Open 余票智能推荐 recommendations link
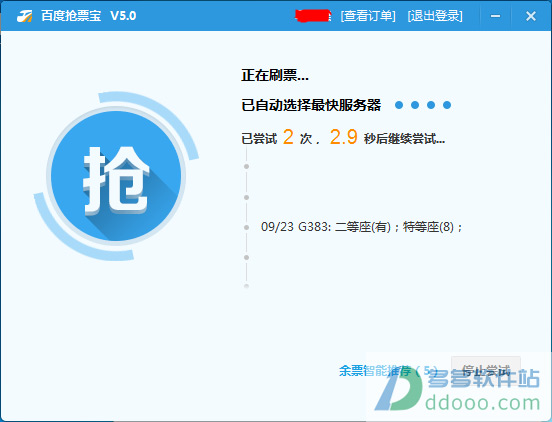552x422 pixels. tap(389, 371)
